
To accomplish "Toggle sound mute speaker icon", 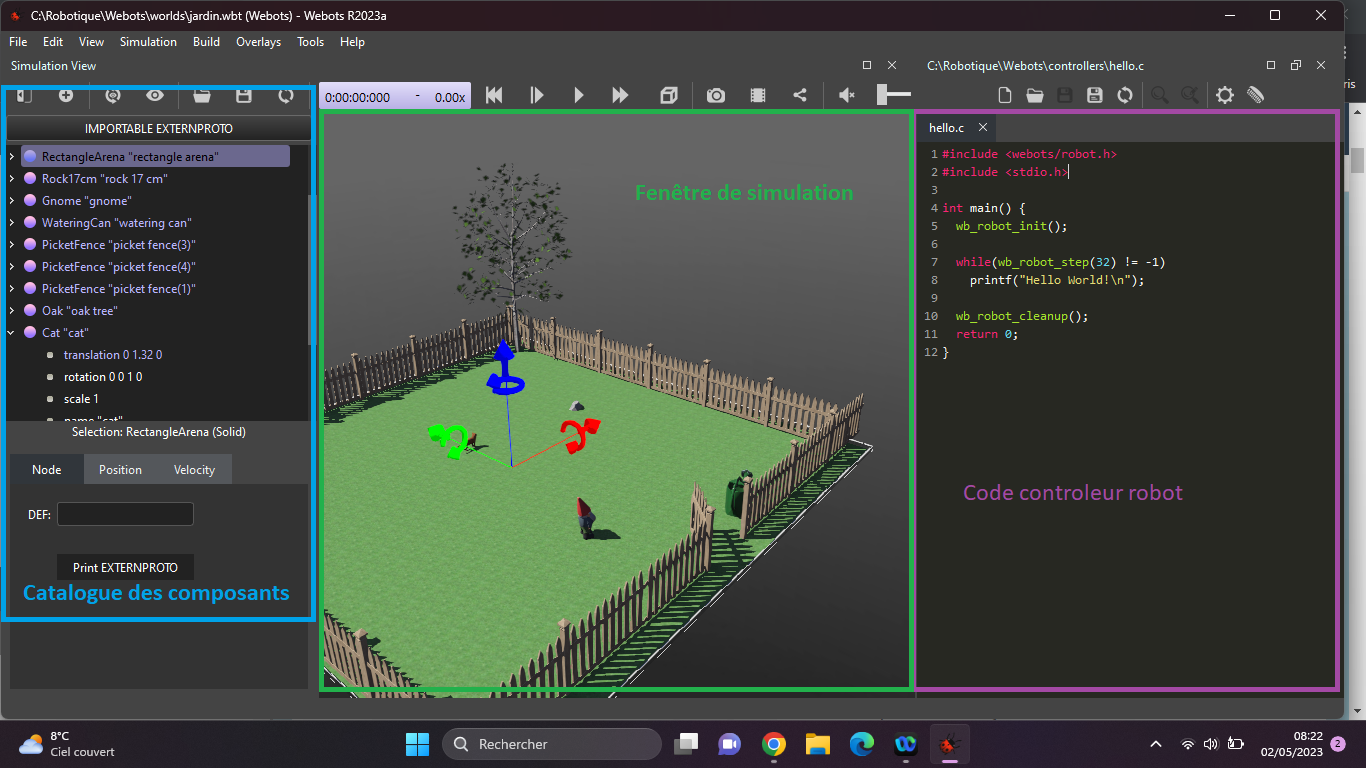I will [847, 96].
